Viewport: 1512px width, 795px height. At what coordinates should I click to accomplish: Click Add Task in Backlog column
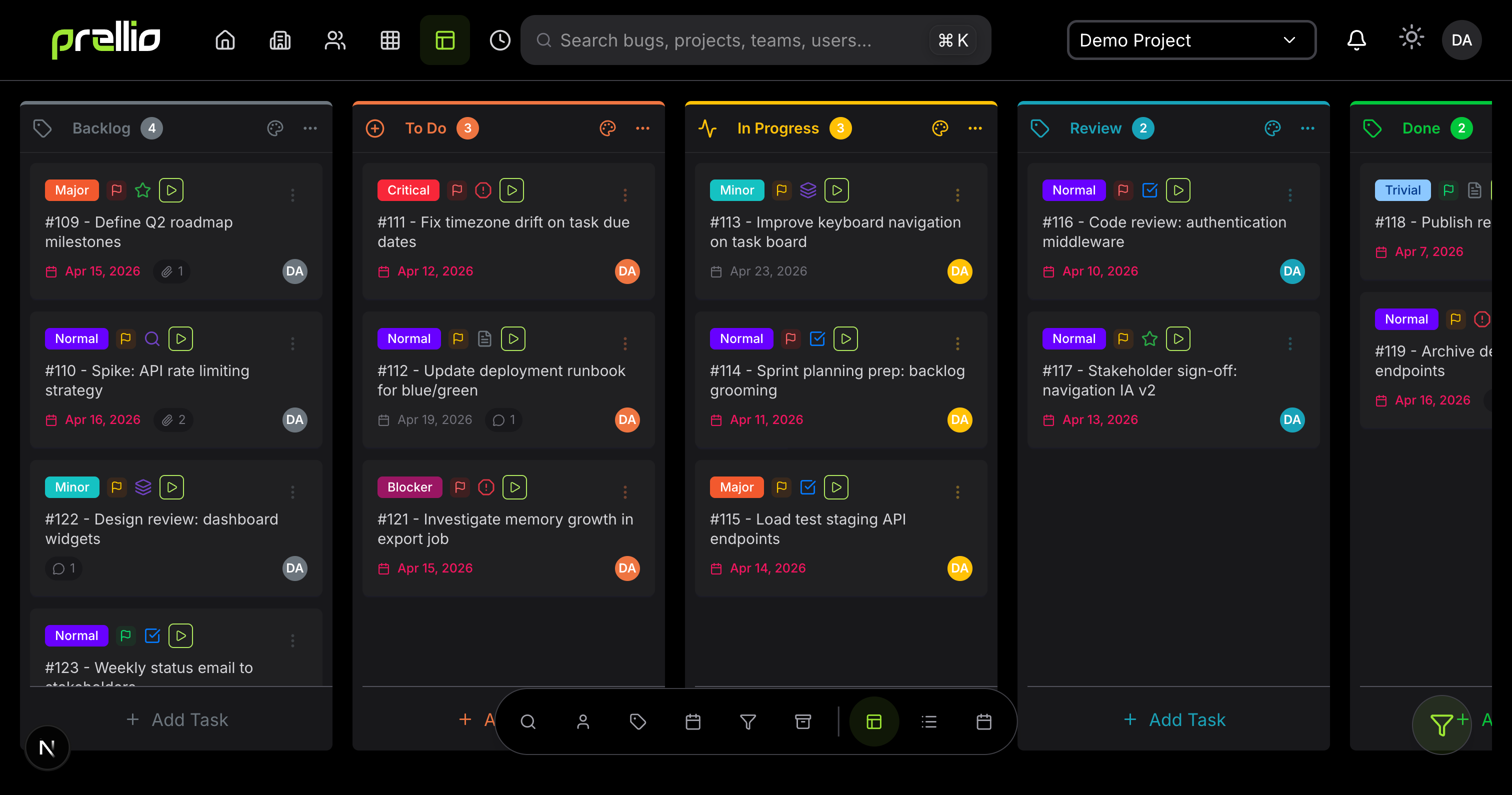click(176, 720)
